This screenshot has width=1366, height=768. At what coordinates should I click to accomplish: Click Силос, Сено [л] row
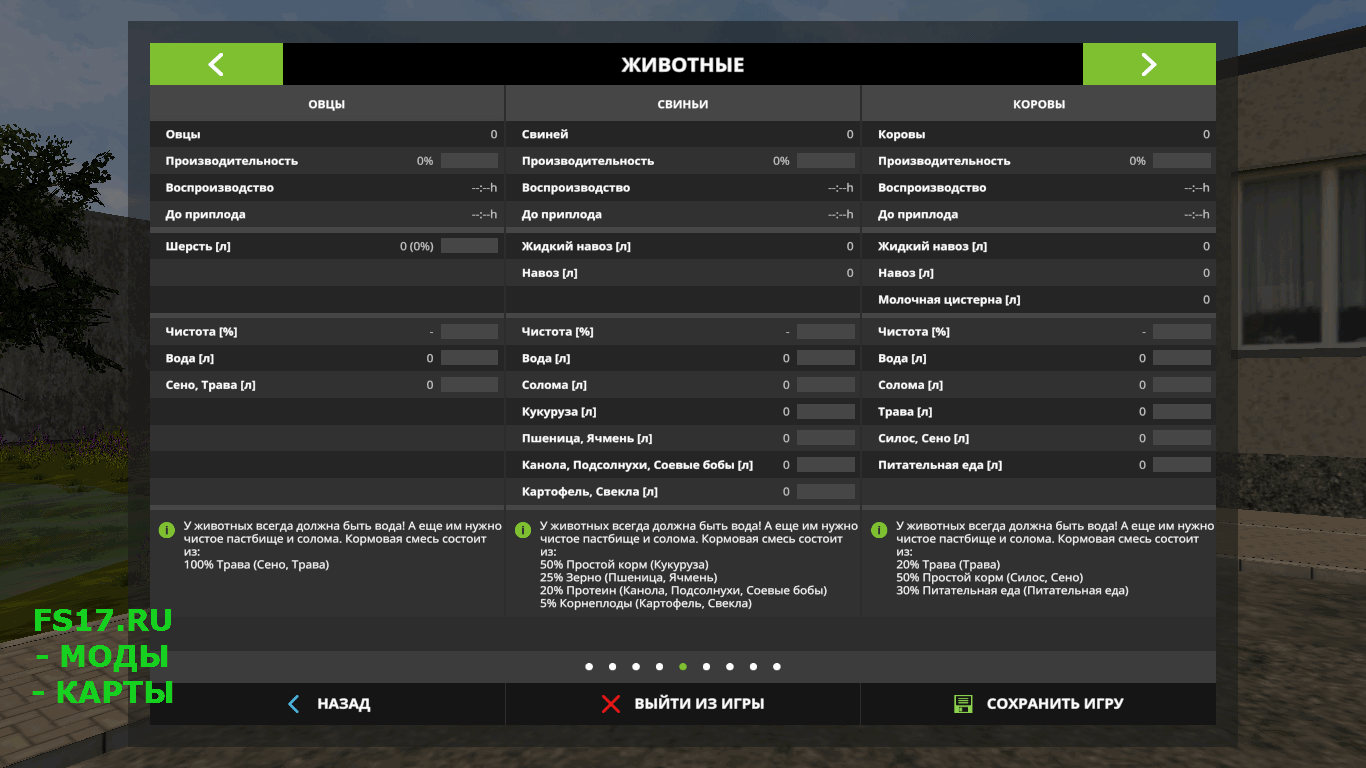tap(1039, 438)
